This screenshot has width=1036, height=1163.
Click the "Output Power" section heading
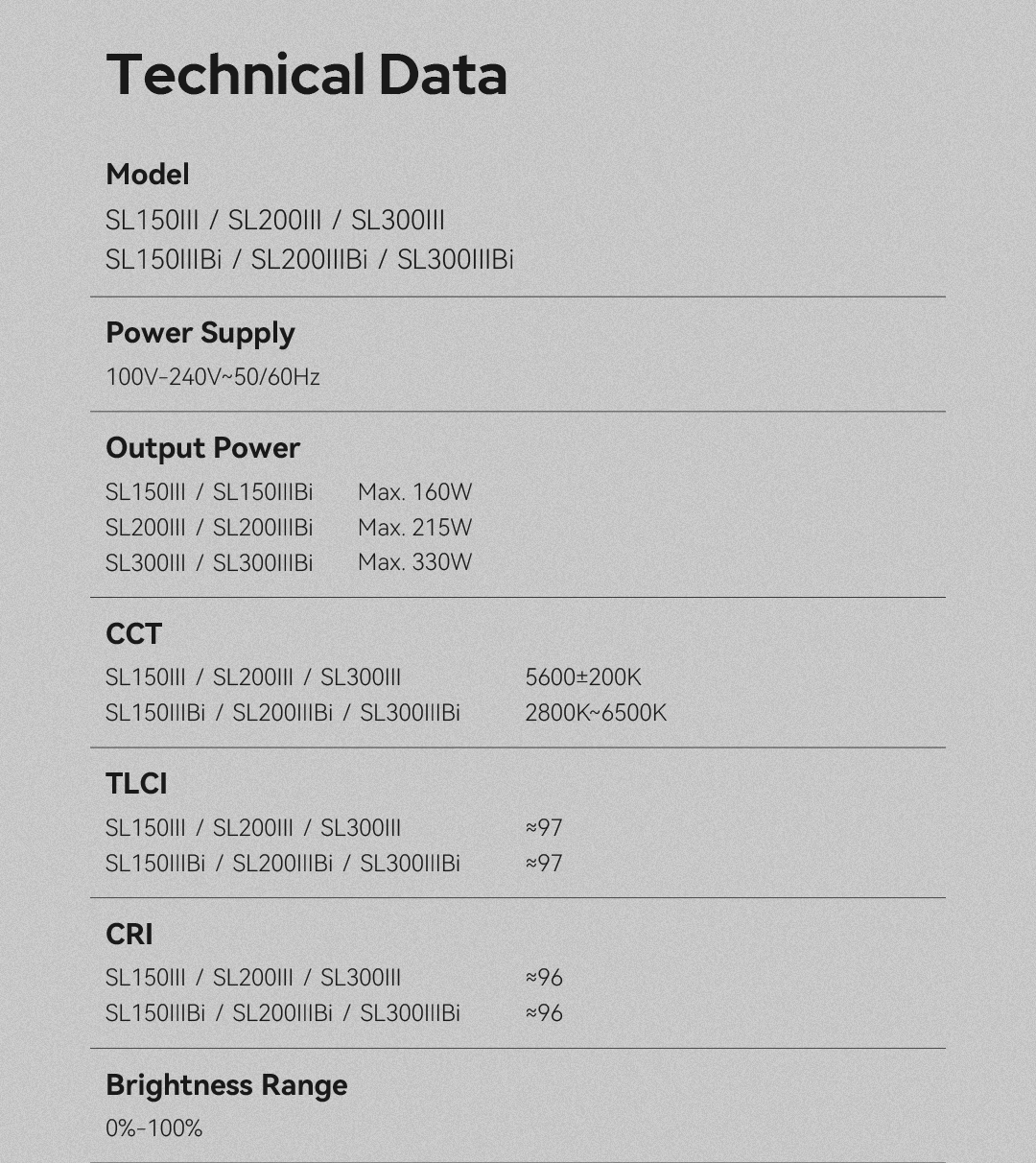[202, 448]
